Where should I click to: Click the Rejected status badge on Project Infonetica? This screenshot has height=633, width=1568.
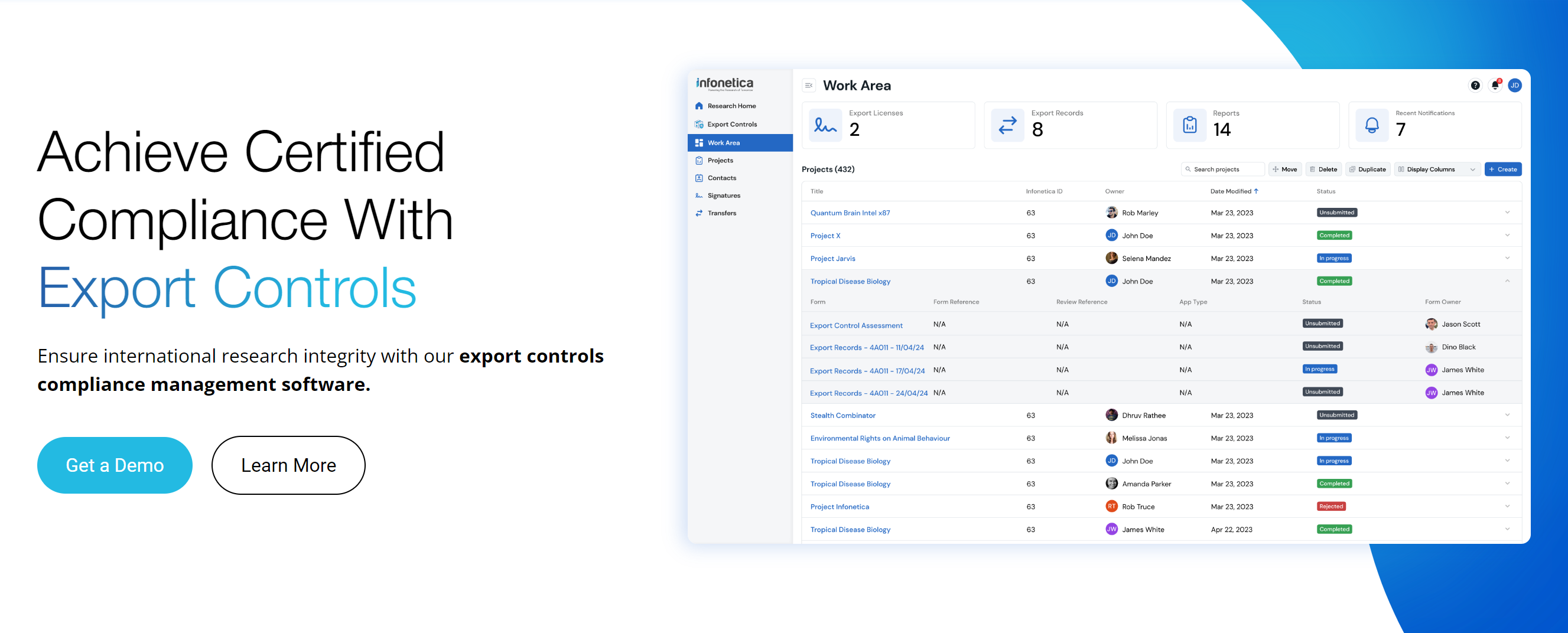(x=1332, y=506)
